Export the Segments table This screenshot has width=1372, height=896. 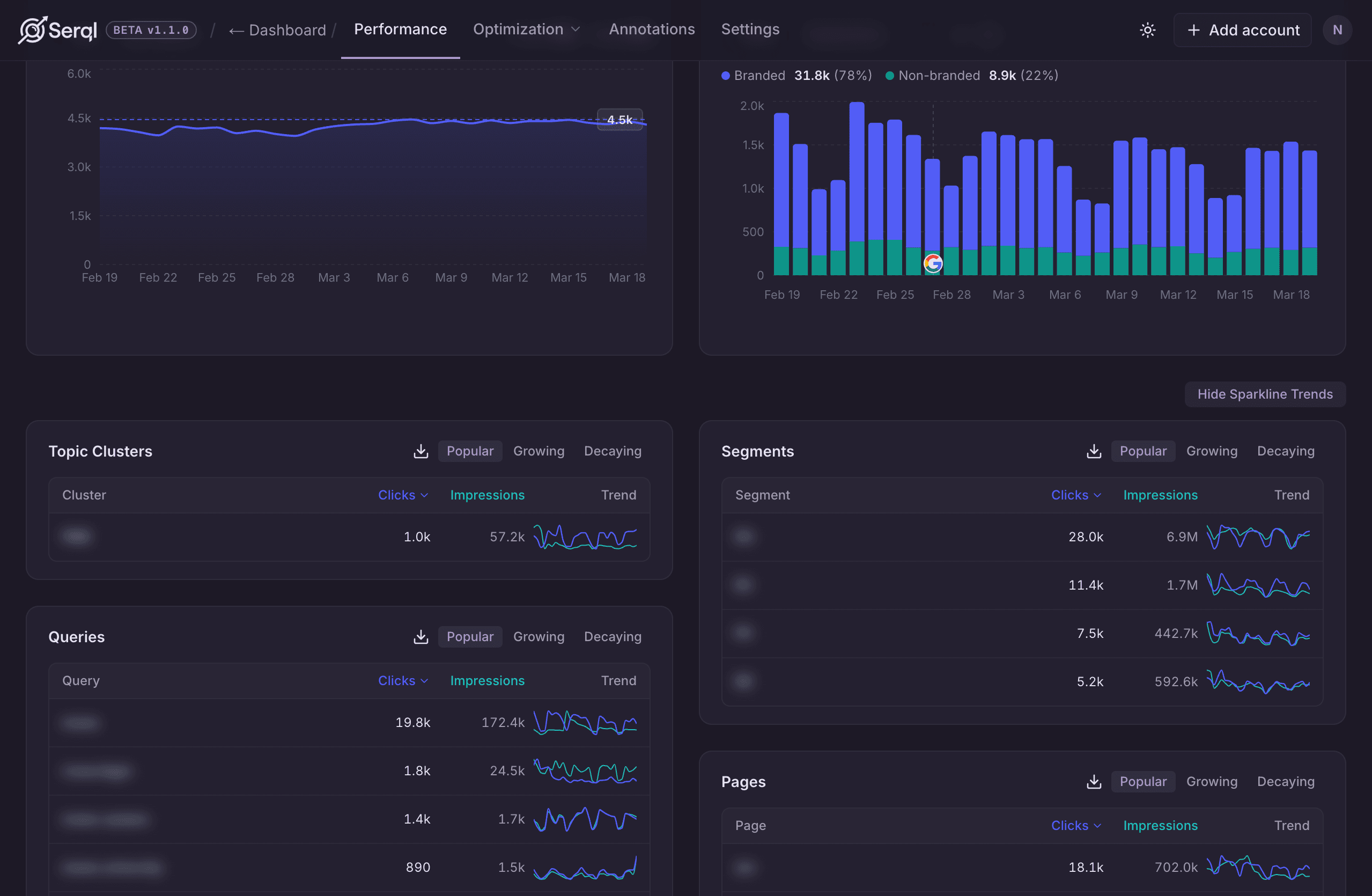click(1094, 451)
